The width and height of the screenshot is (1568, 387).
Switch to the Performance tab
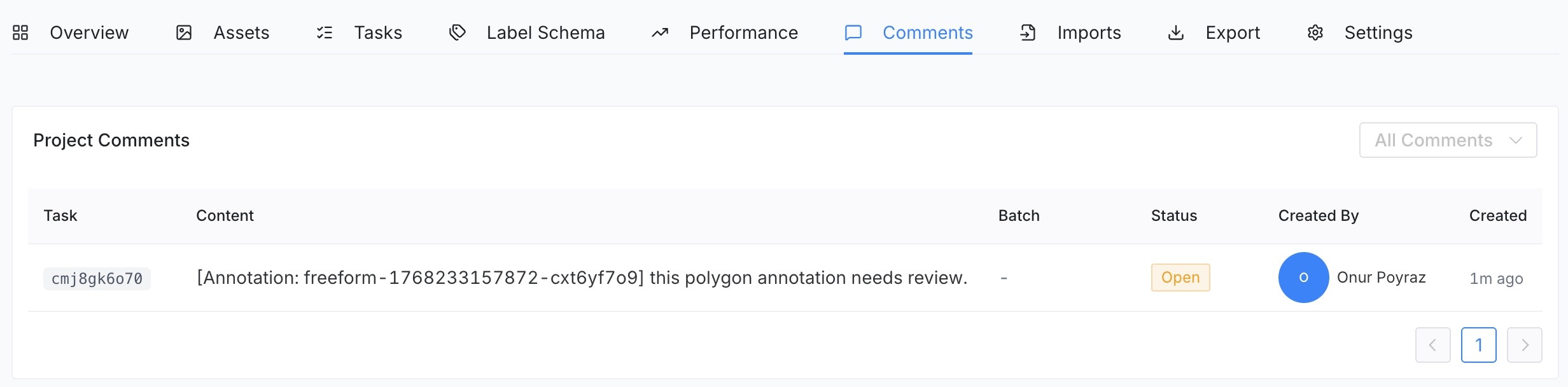point(743,32)
